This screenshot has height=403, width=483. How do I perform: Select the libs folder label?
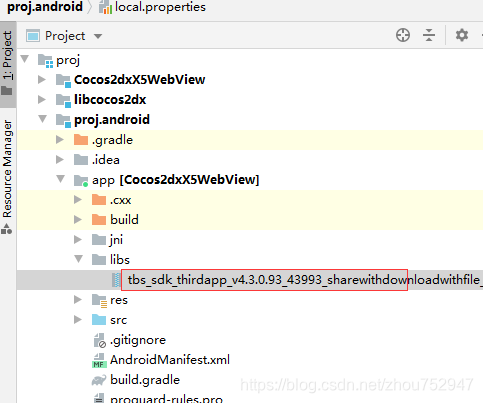coord(120,259)
